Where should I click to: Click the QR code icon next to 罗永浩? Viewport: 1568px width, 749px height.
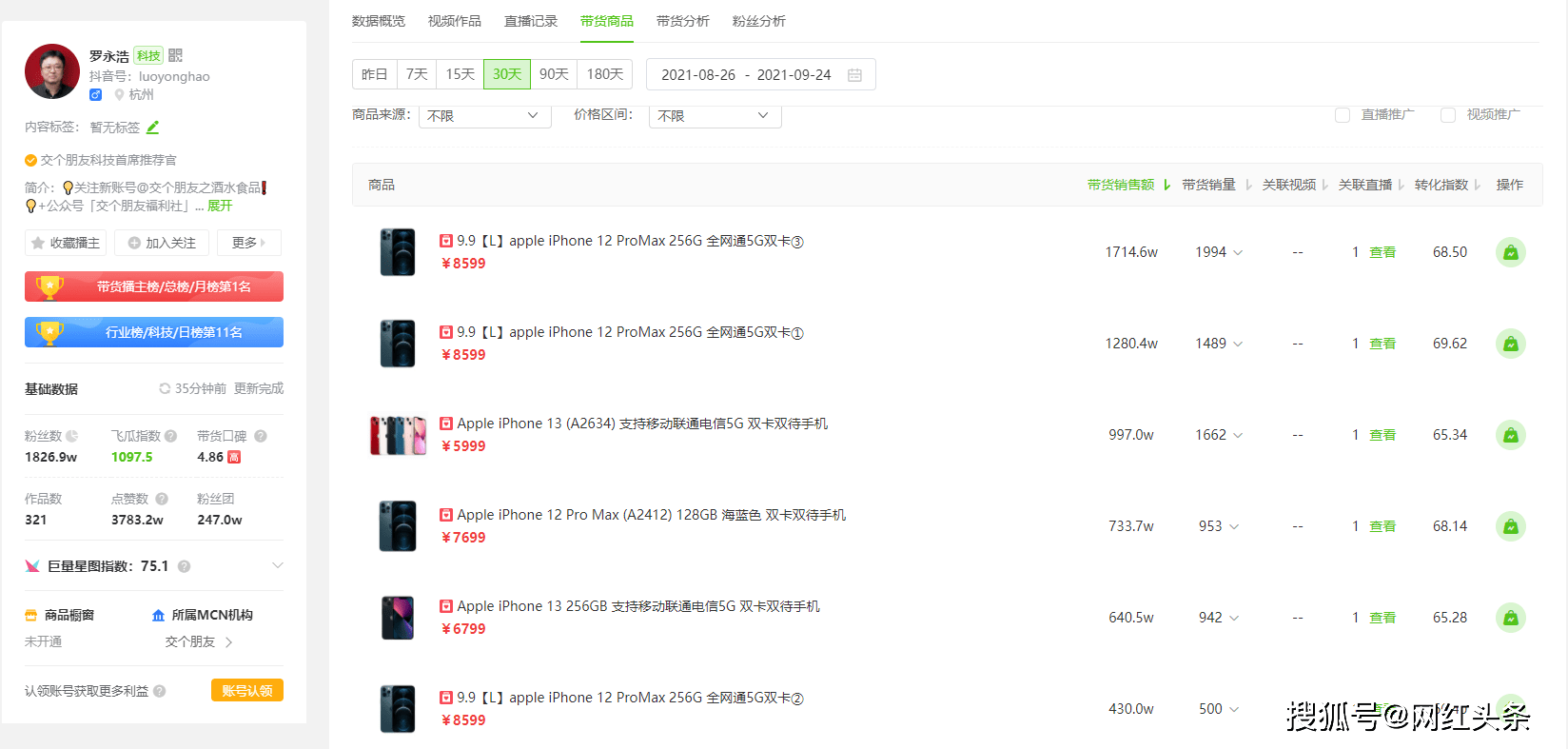pyautogui.click(x=175, y=55)
